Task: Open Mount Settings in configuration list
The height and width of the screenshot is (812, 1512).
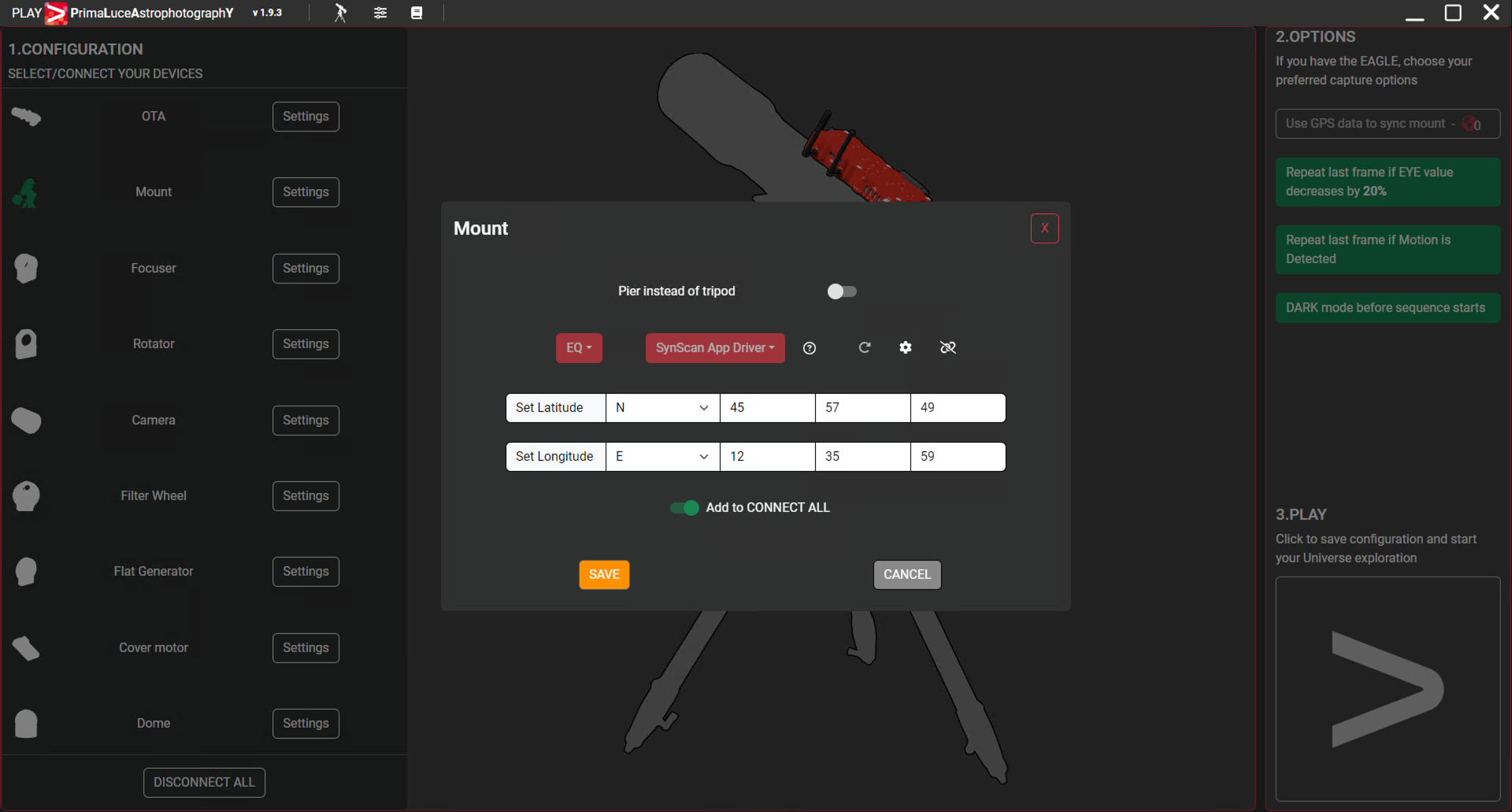Action: [x=306, y=192]
